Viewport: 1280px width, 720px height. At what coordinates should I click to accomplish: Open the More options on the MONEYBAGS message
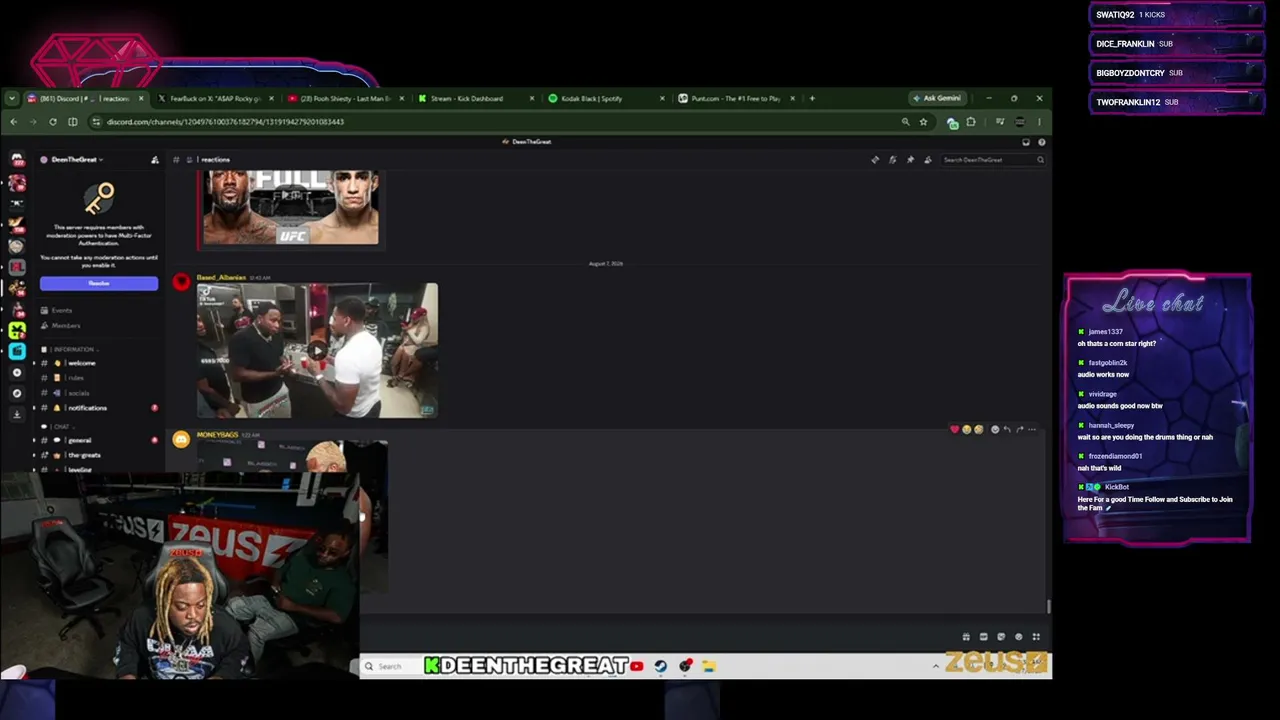[1032, 430]
